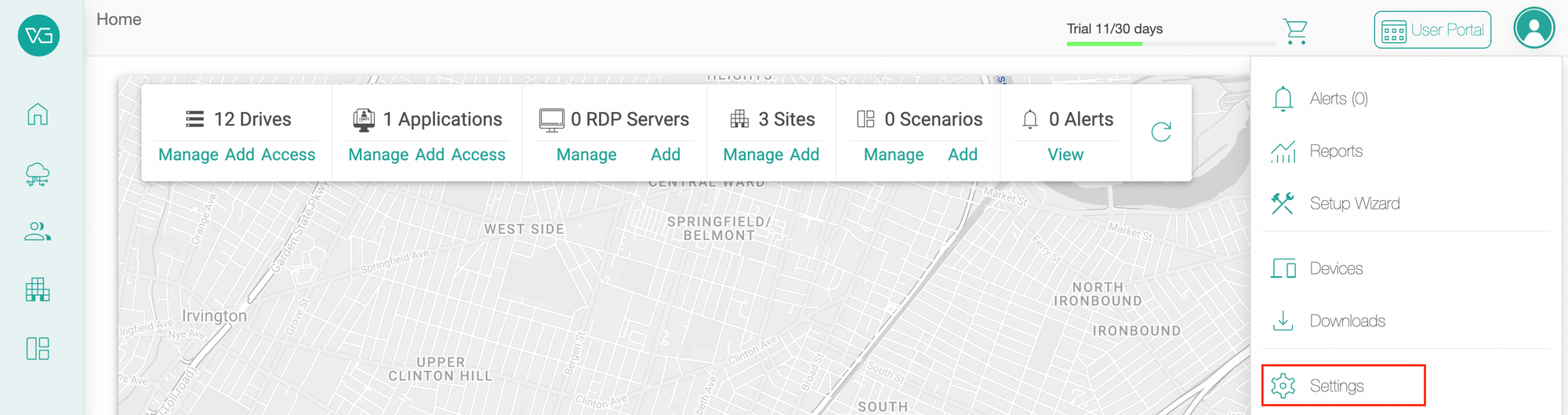Click the Settings gear icon
This screenshot has height=415, width=1568.
click(1283, 386)
